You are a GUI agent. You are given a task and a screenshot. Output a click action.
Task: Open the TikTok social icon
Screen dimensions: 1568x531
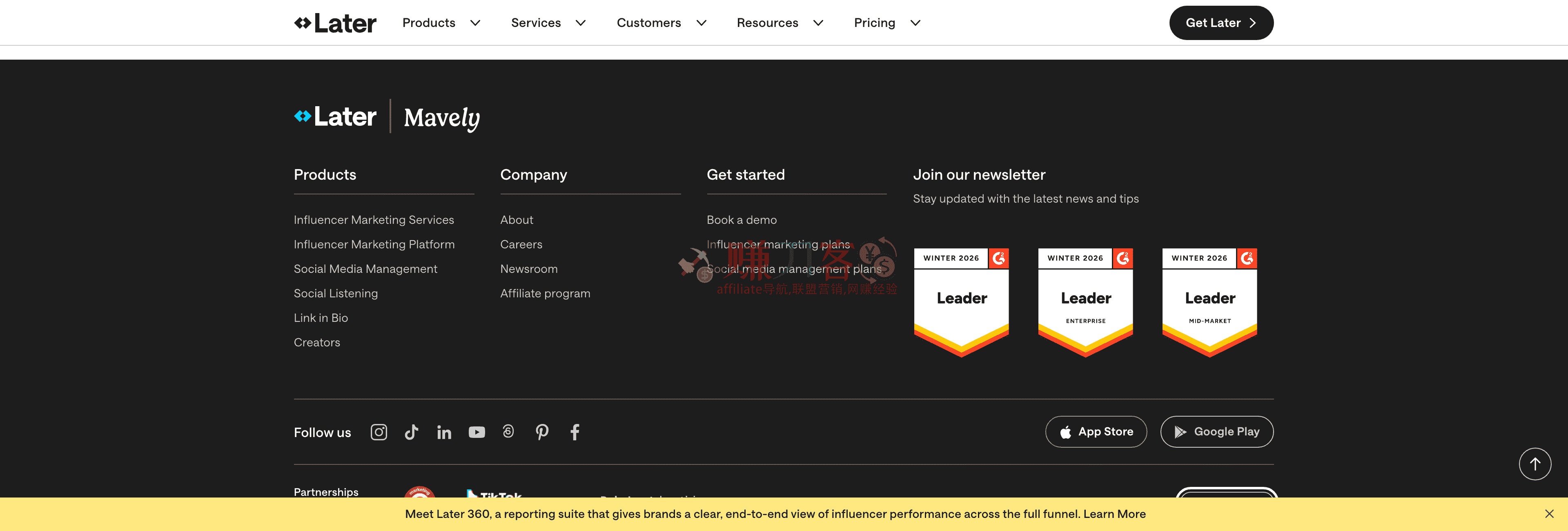coord(412,432)
